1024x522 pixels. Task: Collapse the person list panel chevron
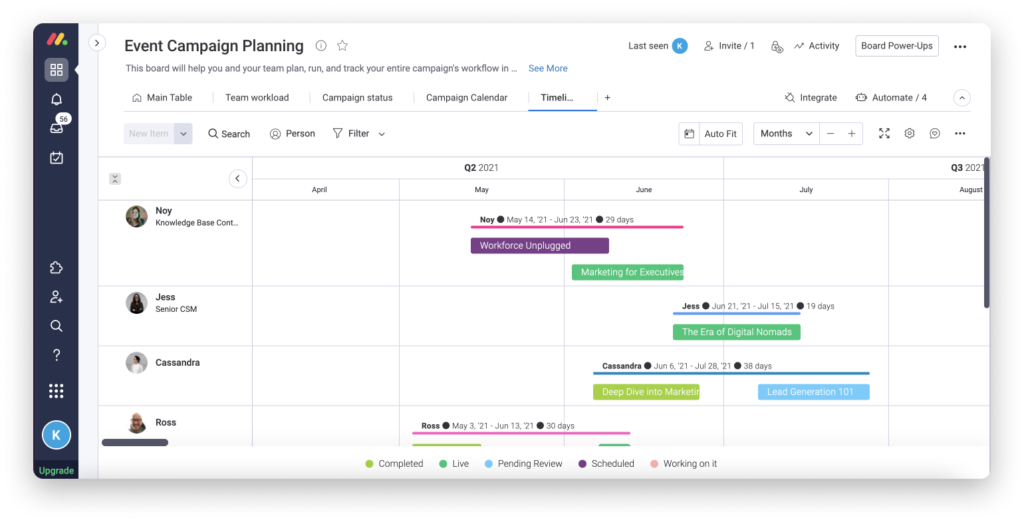point(237,179)
